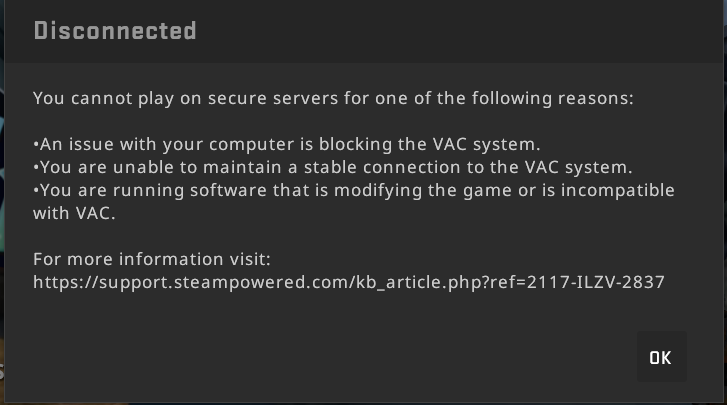Viewport: 727px width, 405px height.
Task: Click the word 'VAC system' in first bullet
Action: (x=485, y=145)
